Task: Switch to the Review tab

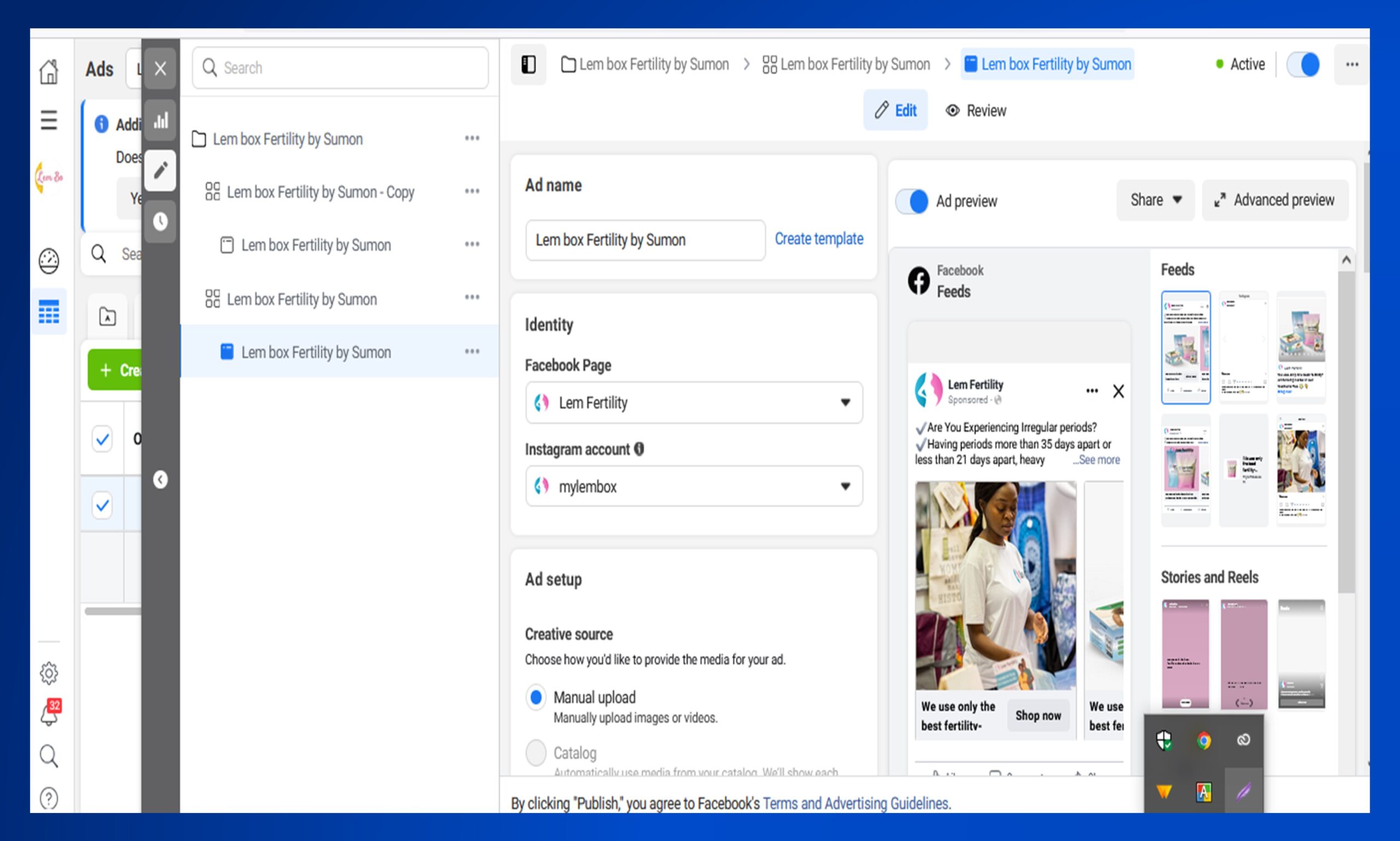Action: tap(976, 110)
